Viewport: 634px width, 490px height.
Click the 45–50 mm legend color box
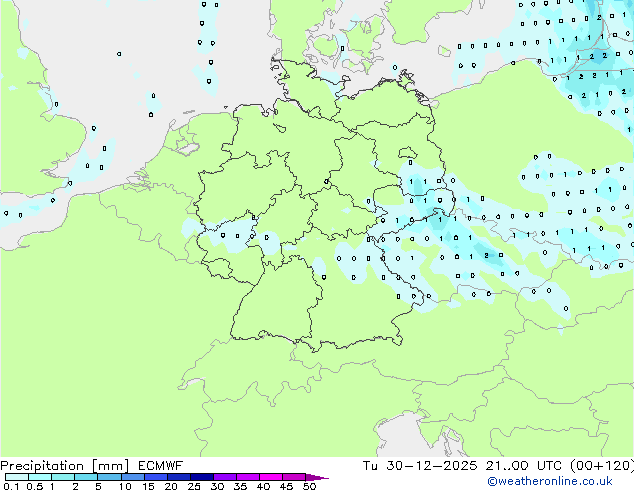pos(294,477)
